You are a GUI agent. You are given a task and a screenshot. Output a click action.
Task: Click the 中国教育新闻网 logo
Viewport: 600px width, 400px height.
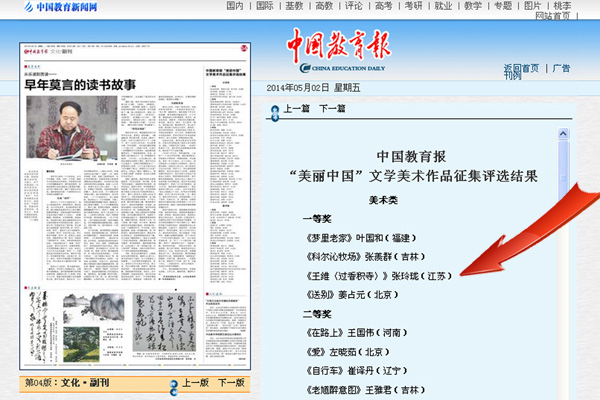[x=61, y=7]
